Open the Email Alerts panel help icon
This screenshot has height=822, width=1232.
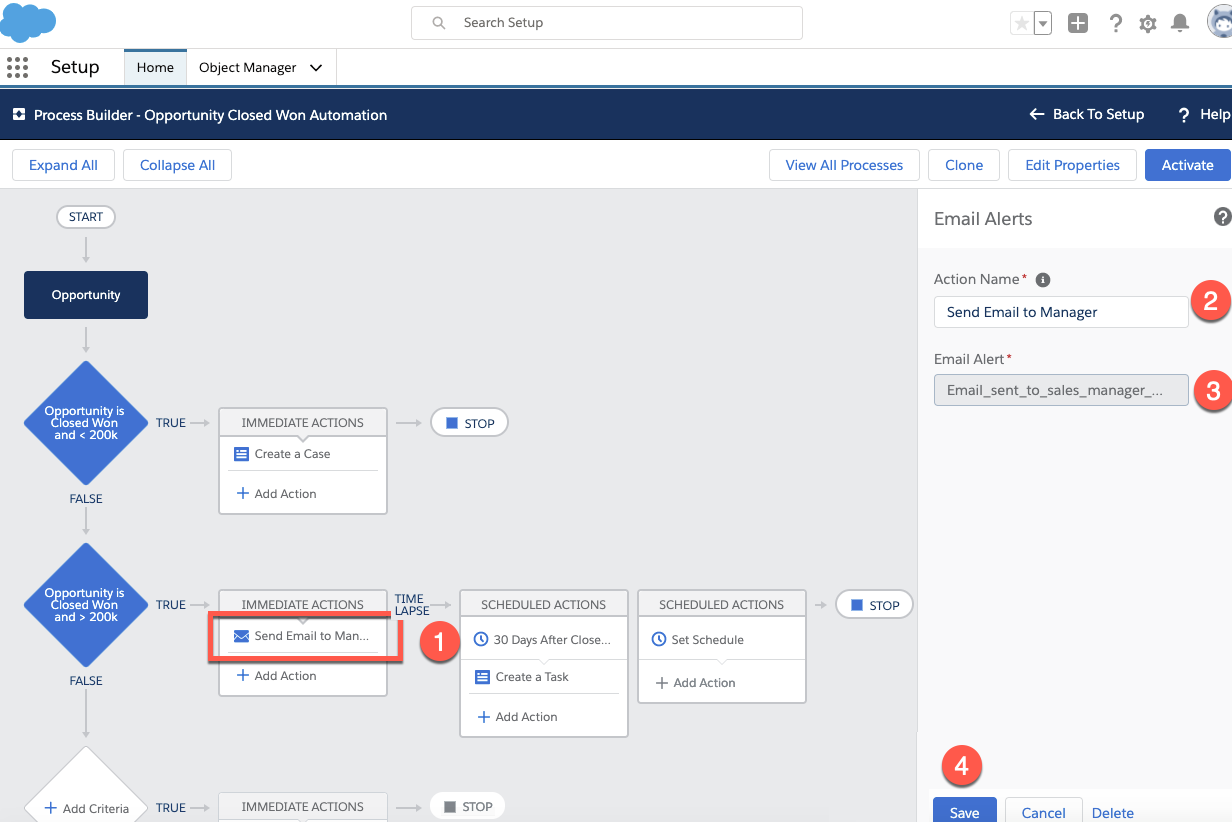click(1222, 217)
